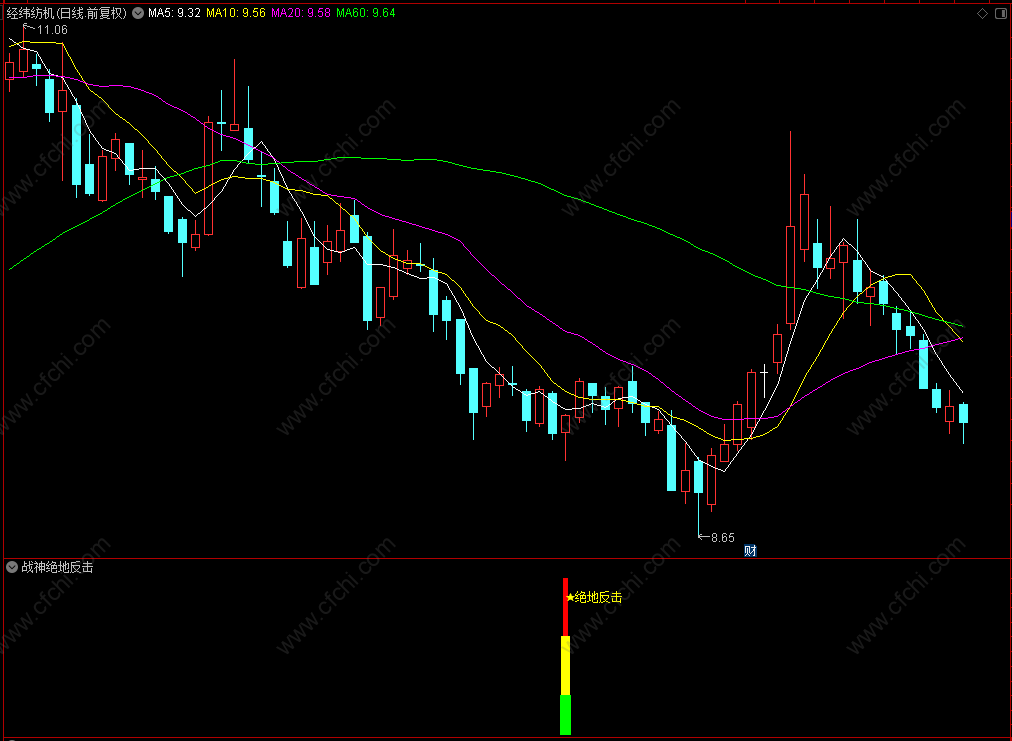Click the MA20: 9.58 label
The height and width of the screenshot is (741, 1012).
[x=301, y=13]
